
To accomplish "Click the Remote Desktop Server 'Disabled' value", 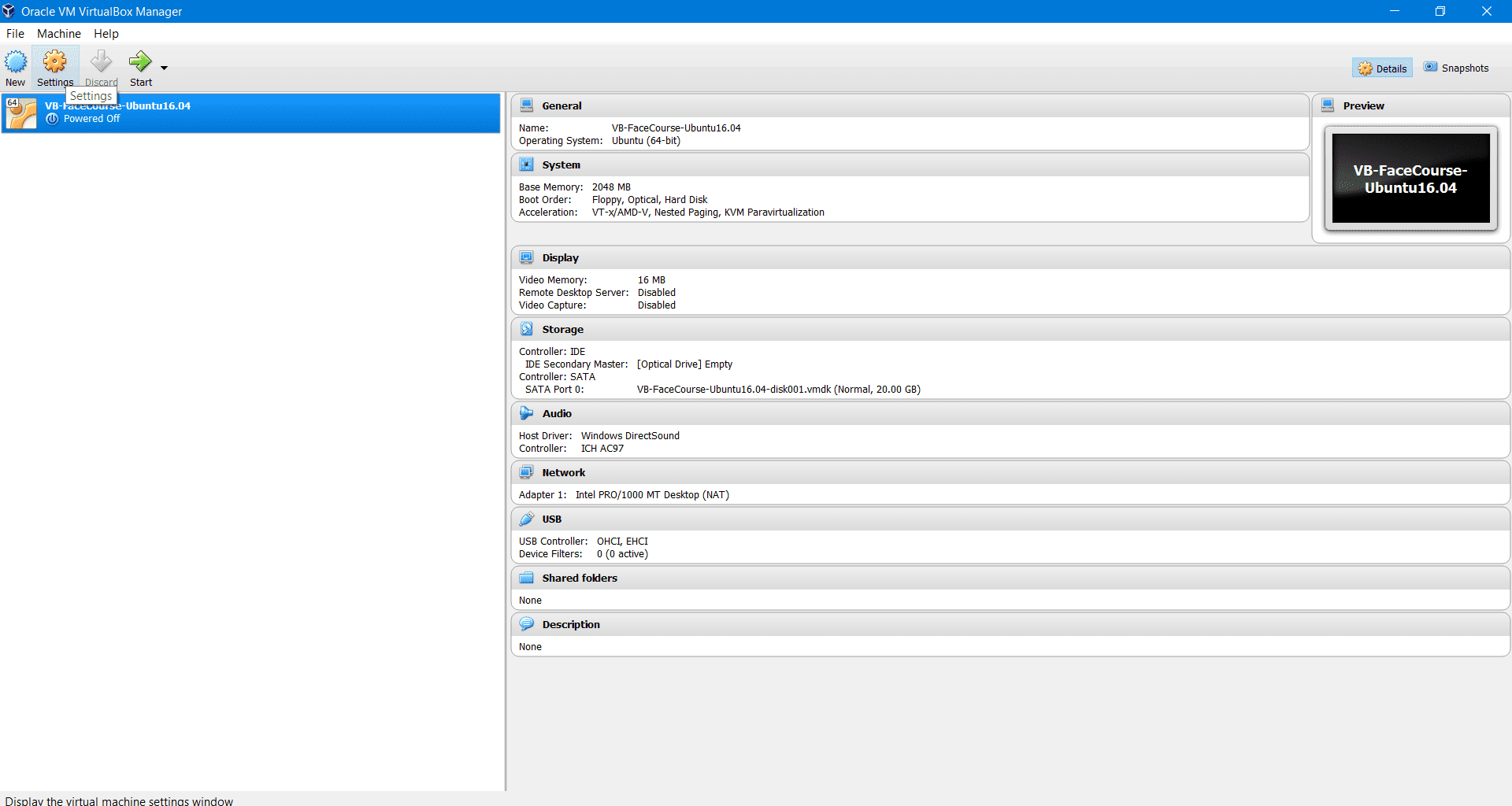I will 657,293.
